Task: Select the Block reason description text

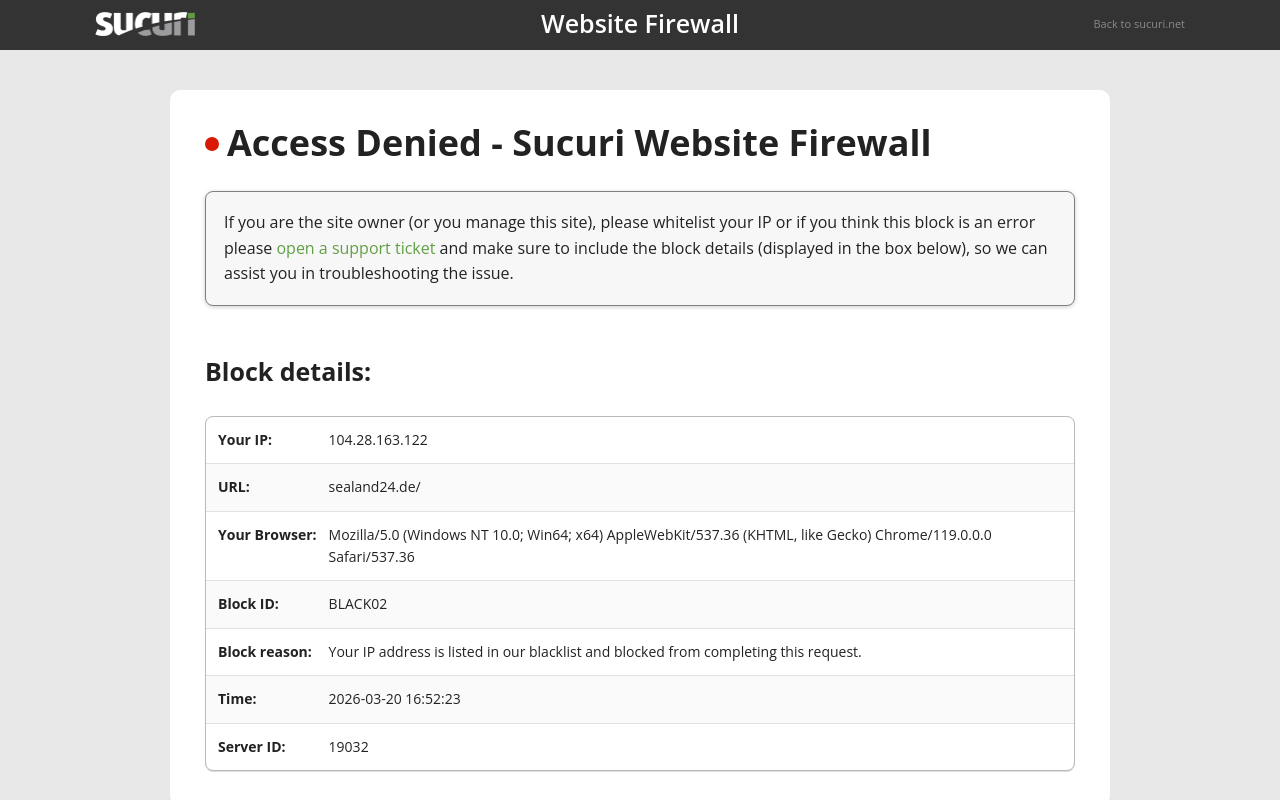Action: [x=594, y=651]
